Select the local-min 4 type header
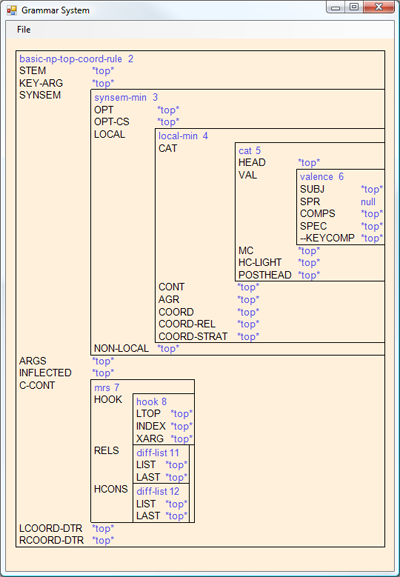The width and height of the screenshot is (400, 577). pyautogui.click(x=183, y=136)
